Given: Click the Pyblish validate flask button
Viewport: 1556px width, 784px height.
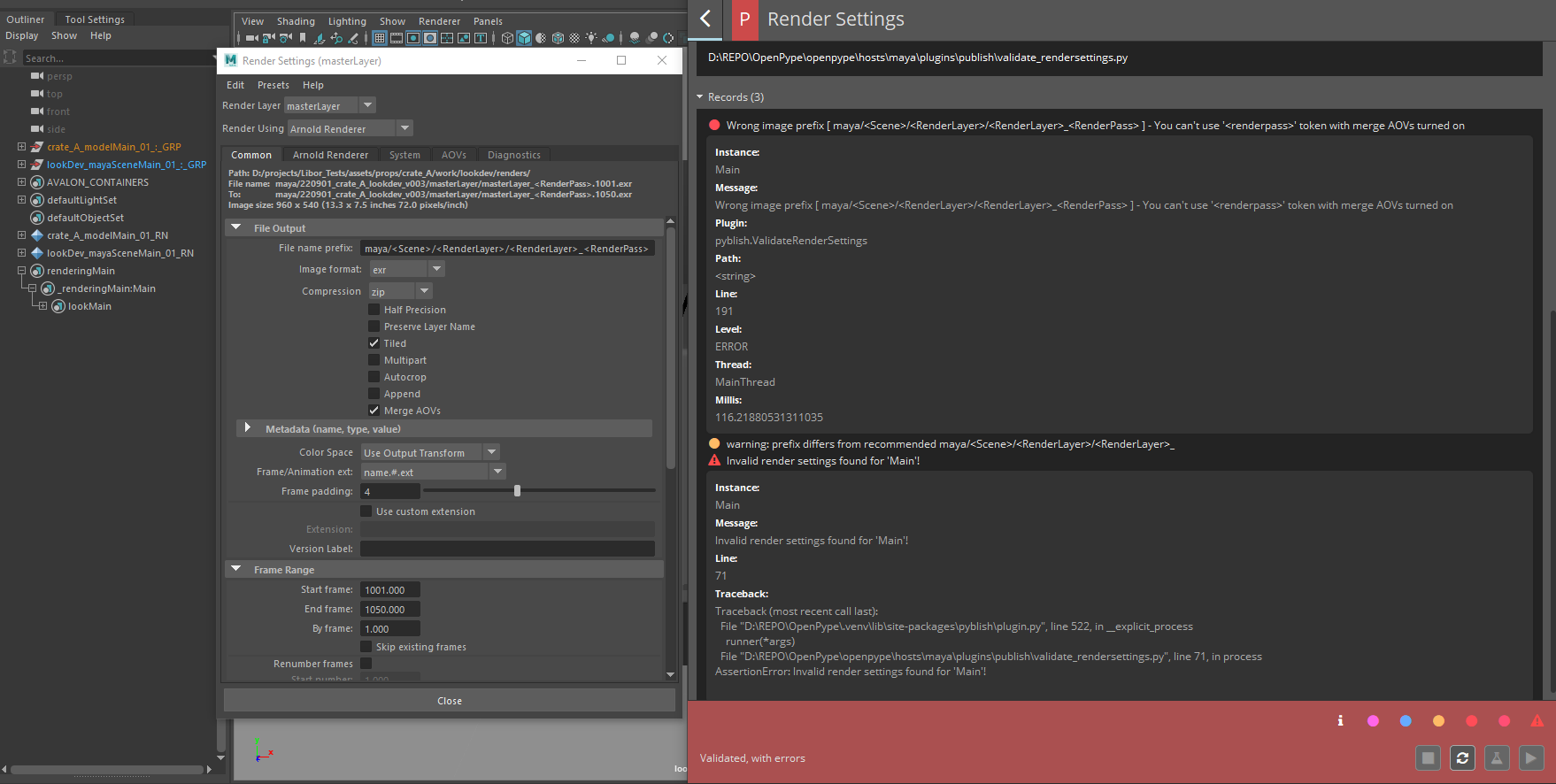Looking at the screenshot, I should pyautogui.click(x=1497, y=757).
